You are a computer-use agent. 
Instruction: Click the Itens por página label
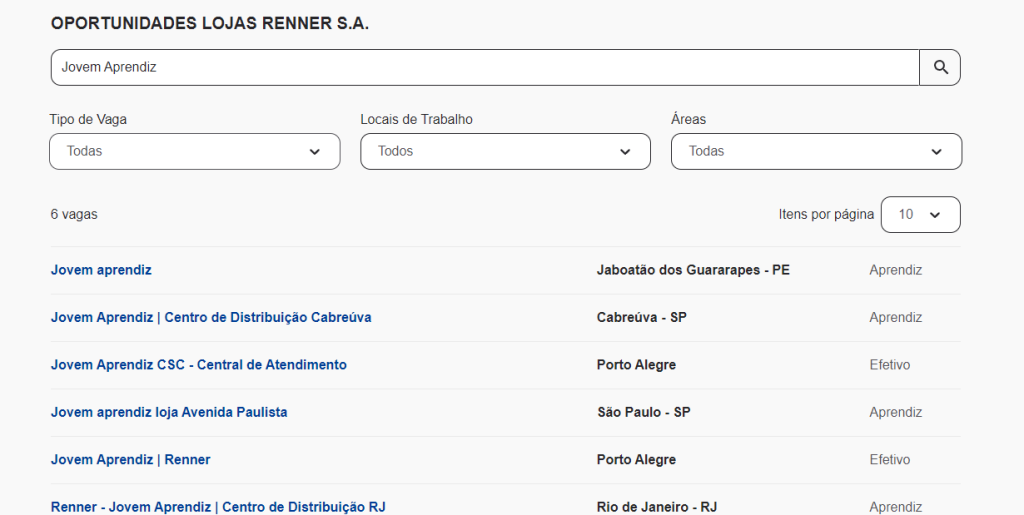pos(826,214)
